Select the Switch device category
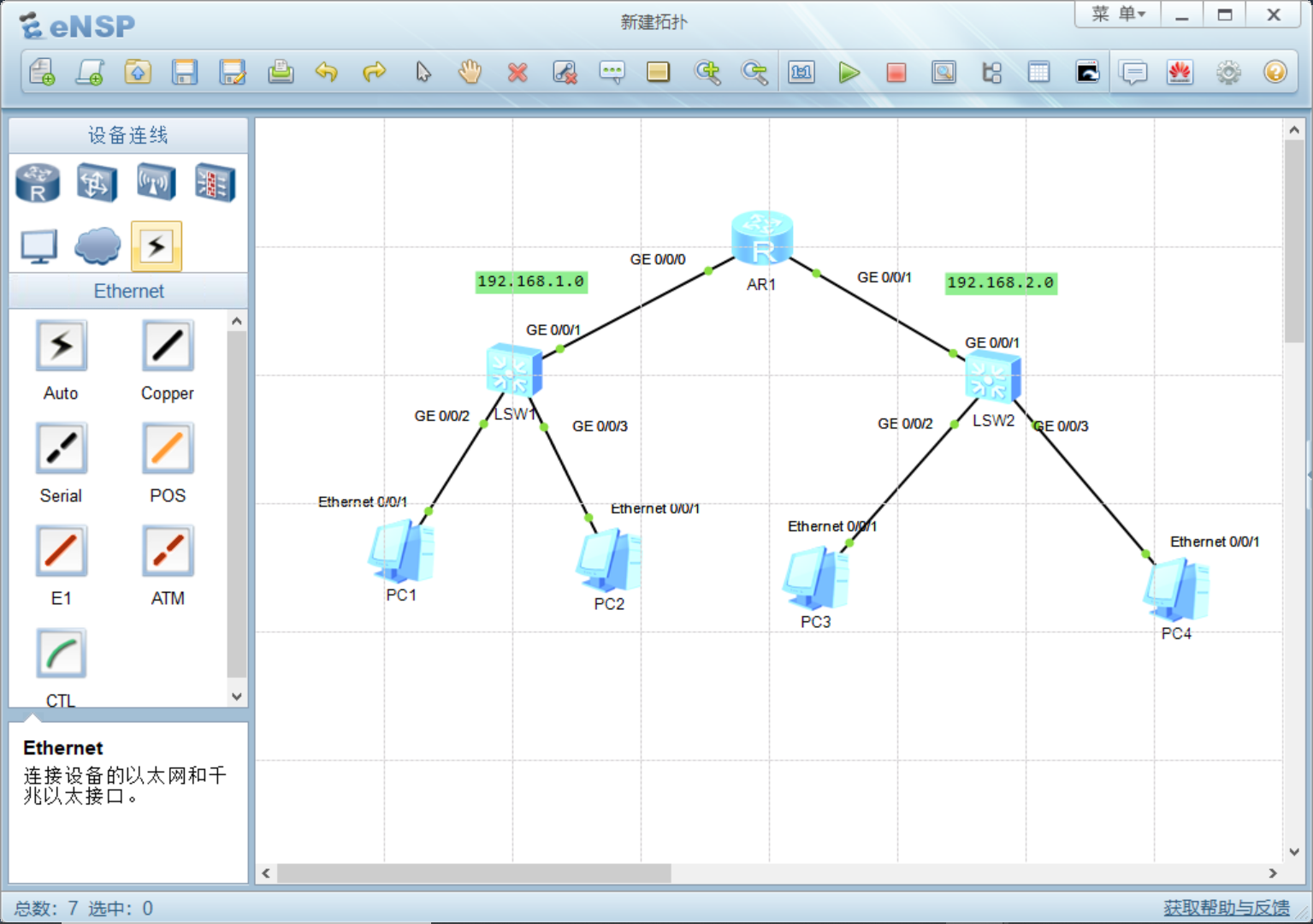1313x924 pixels. tap(96, 181)
